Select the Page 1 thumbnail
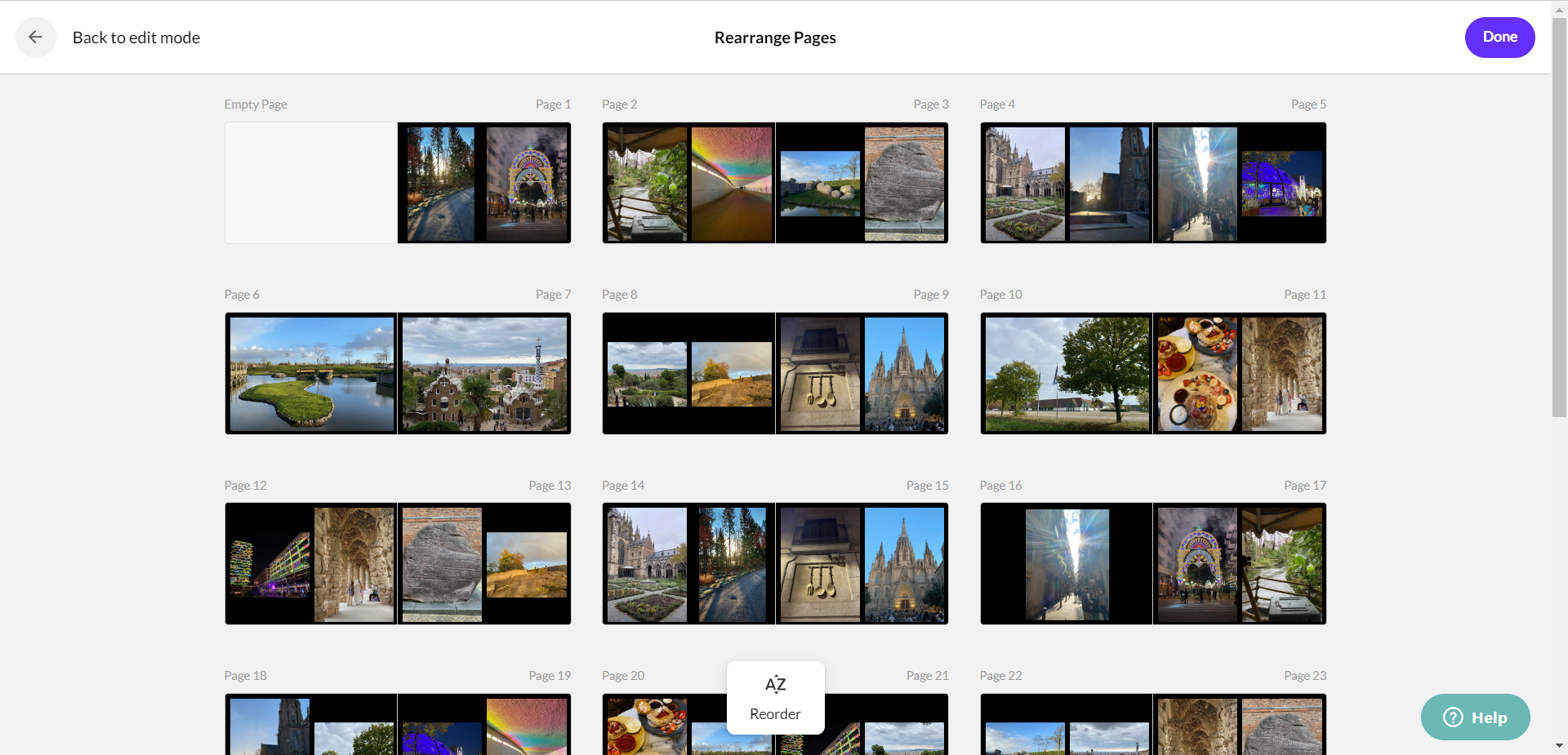This screenshot has height=755, width=1568. click(x=484, y=183)
